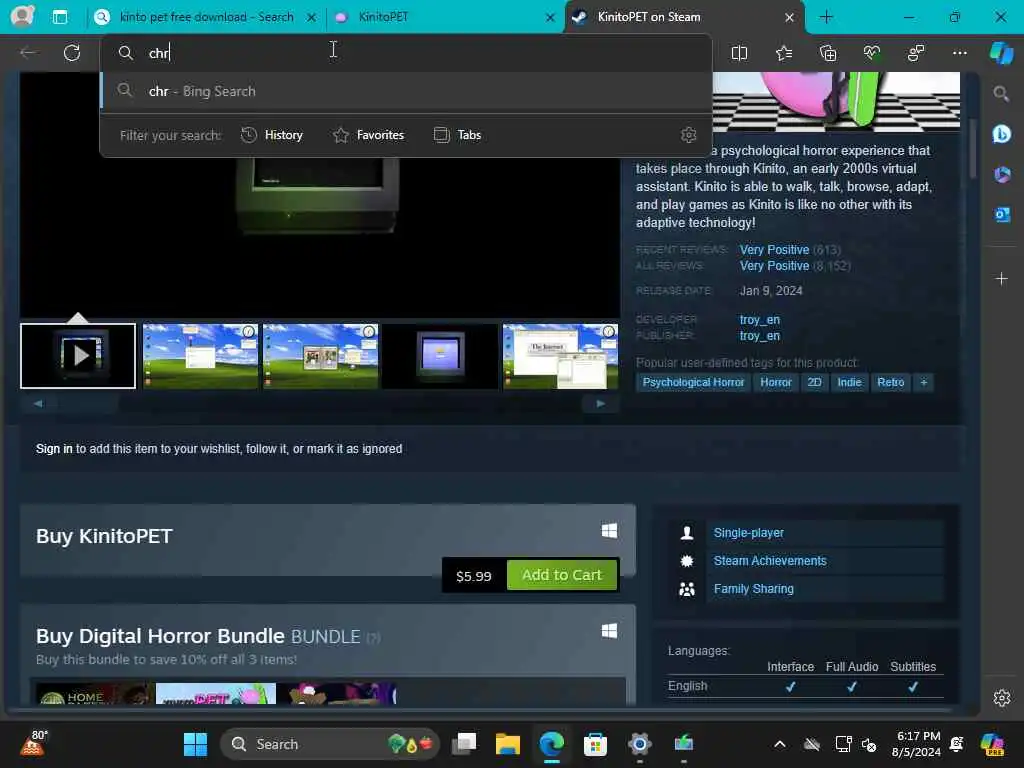Click the 2D tag

[814, 382]
